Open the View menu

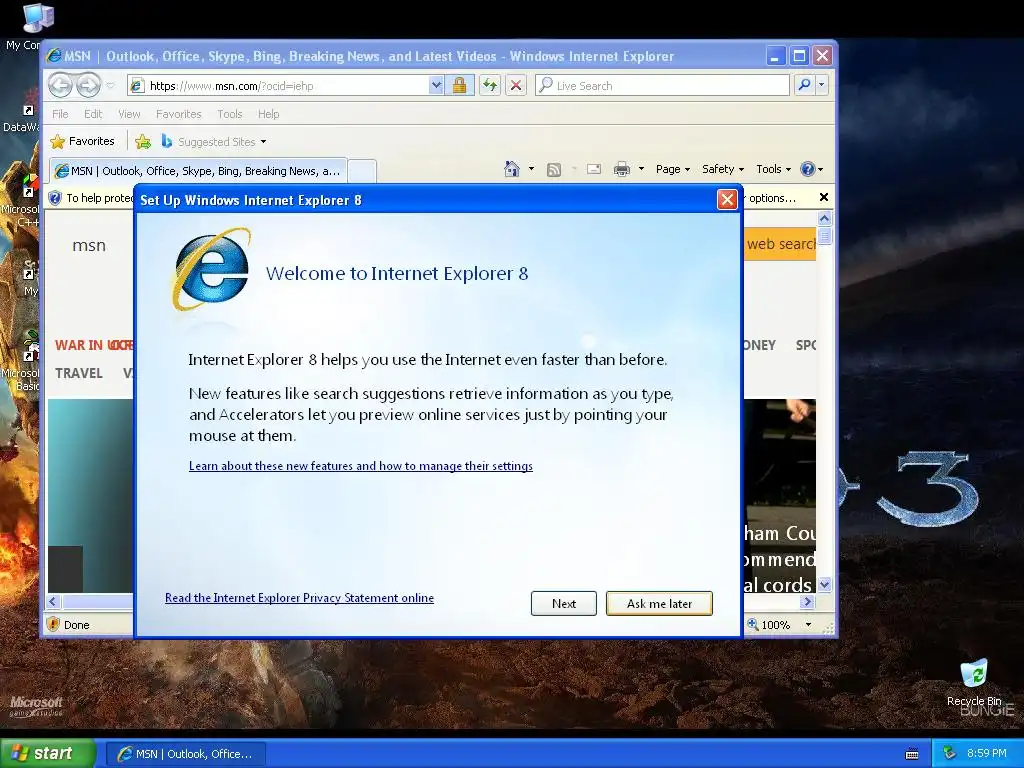pos(129,114)
